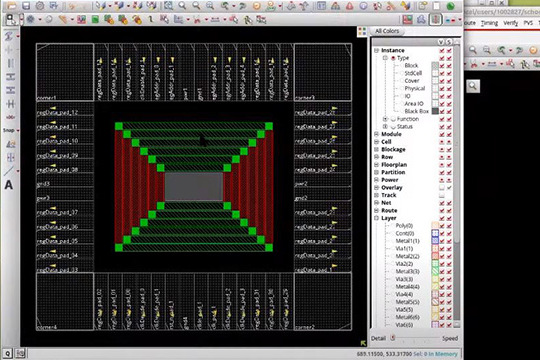Click the color palette grid icon
The height and width of the screenshot is (360, 540).
coord(362,32)
